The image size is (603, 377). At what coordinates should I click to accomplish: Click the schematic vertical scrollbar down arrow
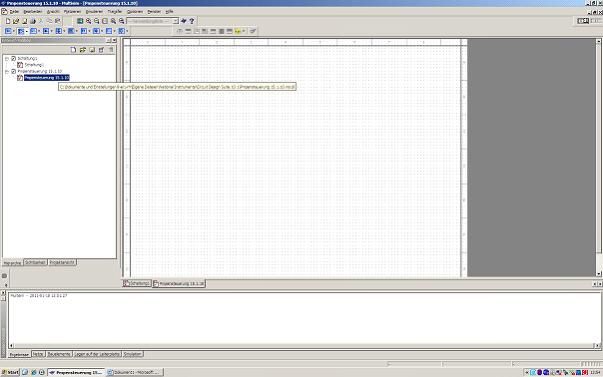click(599, 274)
